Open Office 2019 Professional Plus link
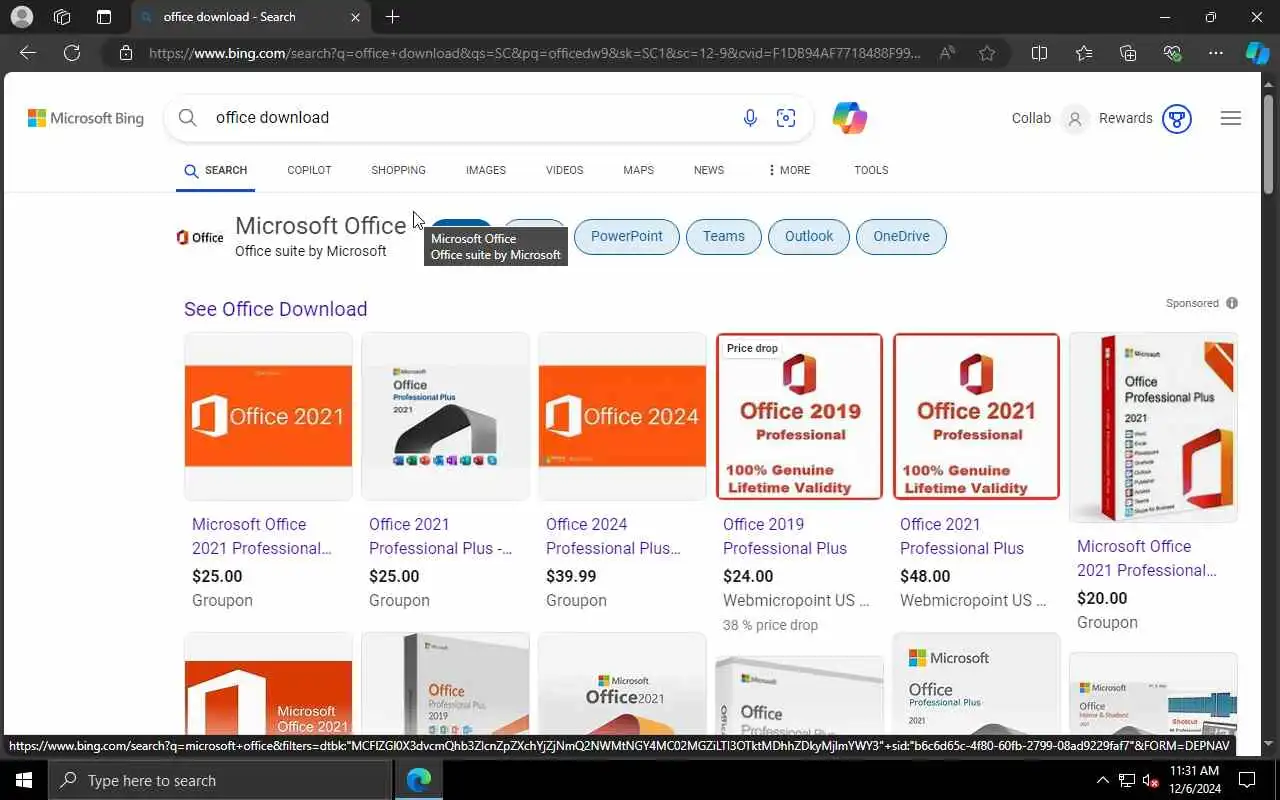This screenshot has width=1280, height=800. pyautogui.click(x=785, y=536)
